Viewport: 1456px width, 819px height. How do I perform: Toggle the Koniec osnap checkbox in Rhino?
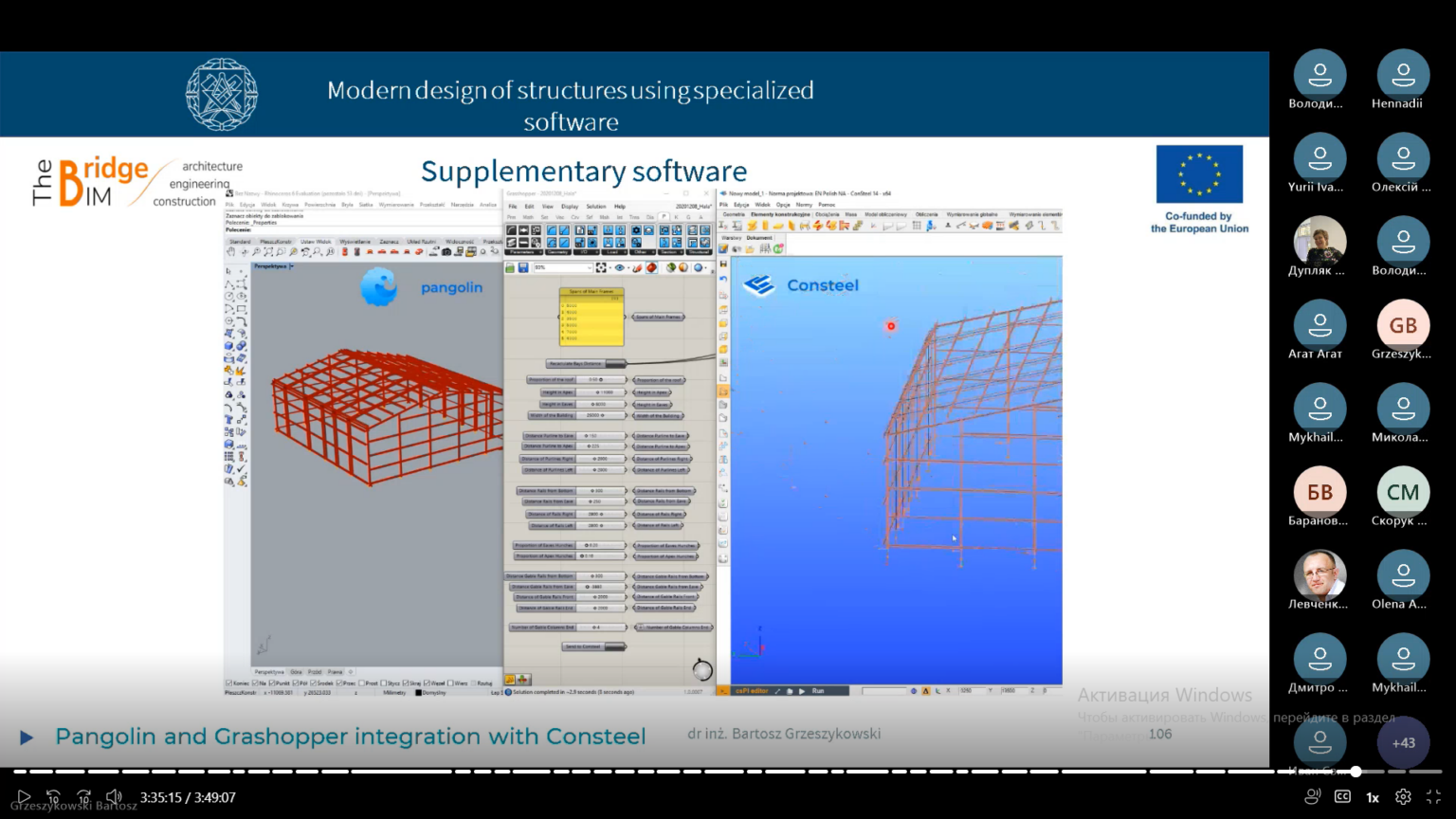[x=228, y=682]
